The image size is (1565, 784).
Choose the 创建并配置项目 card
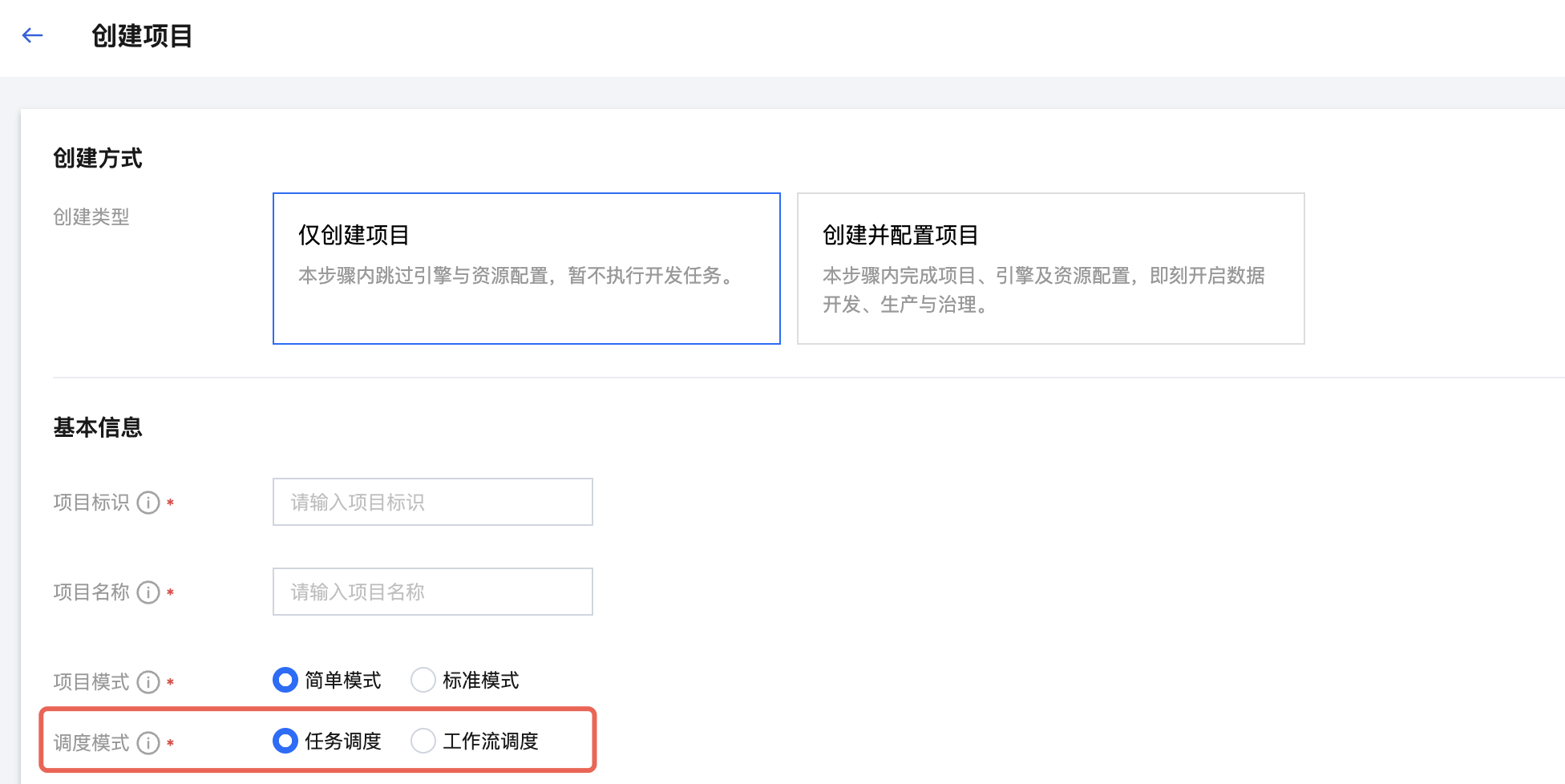1050,268
